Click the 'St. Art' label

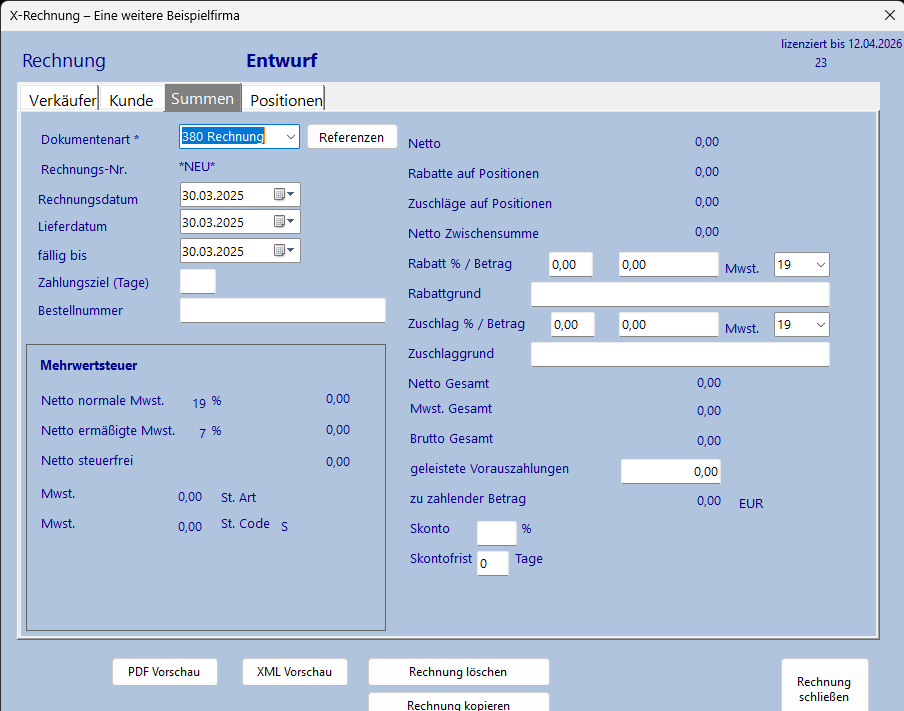[238, 498]
